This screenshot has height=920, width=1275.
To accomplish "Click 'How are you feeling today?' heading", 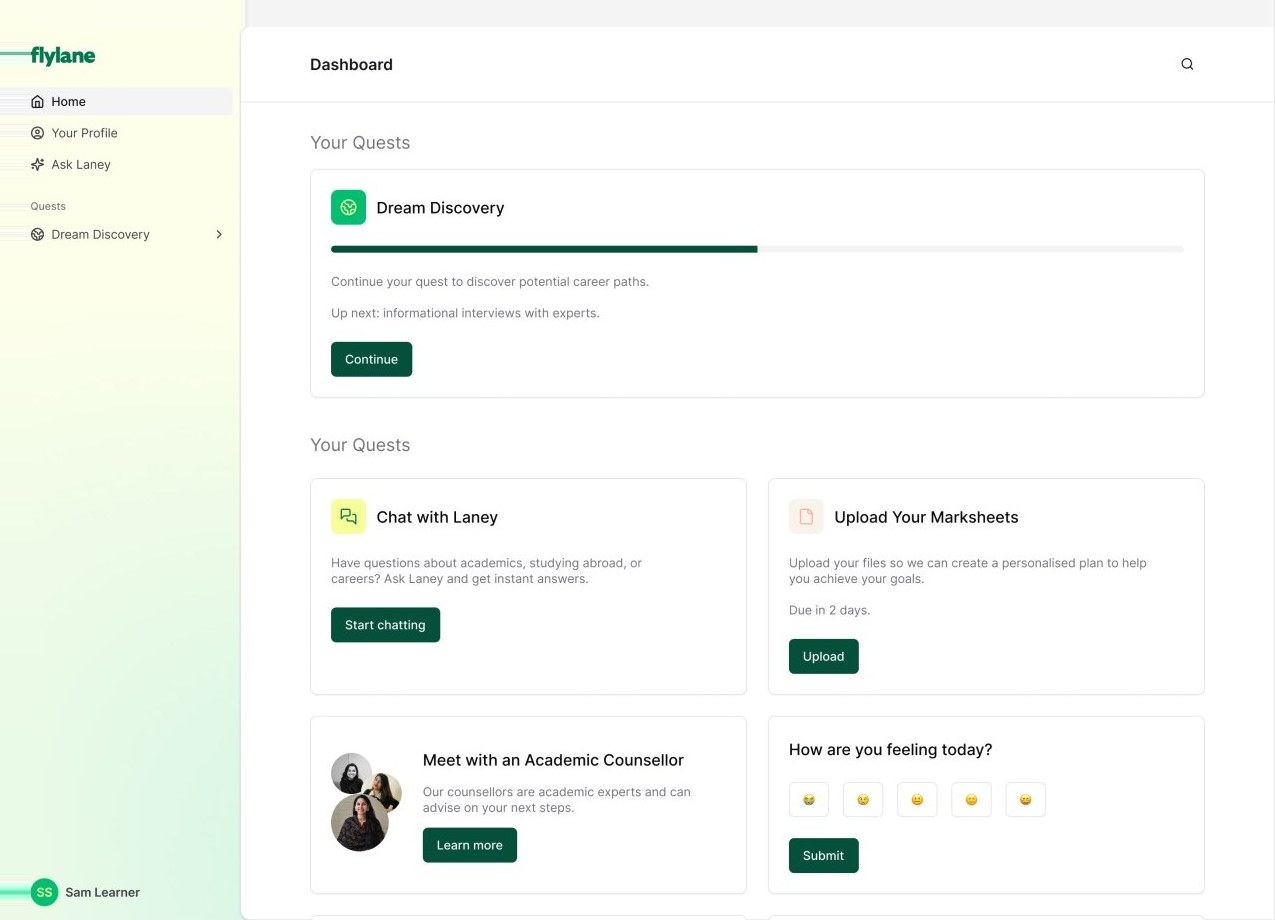I will click(890, 750).
